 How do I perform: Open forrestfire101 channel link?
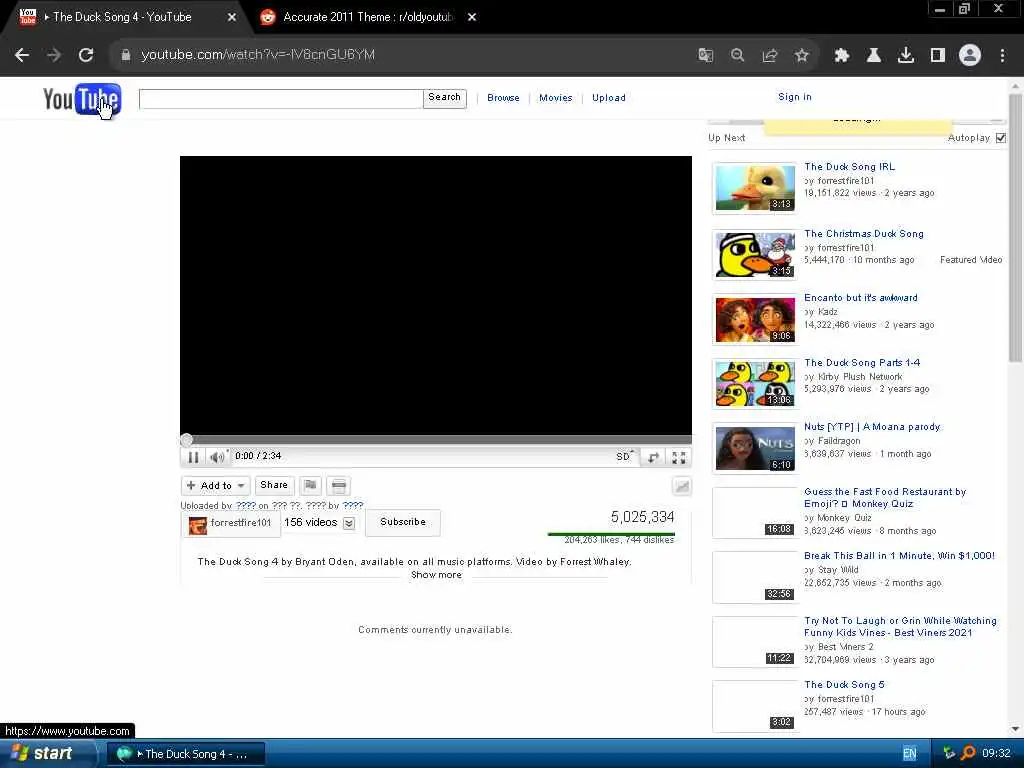click(x=240, y=523)
